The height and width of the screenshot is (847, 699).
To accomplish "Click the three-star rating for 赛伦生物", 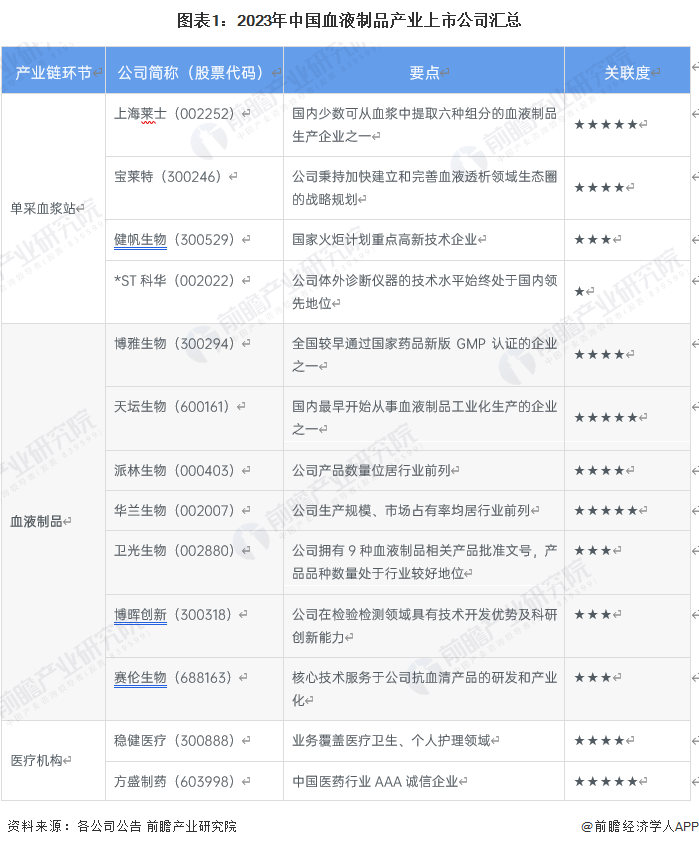I will click(x=593, y=677).
